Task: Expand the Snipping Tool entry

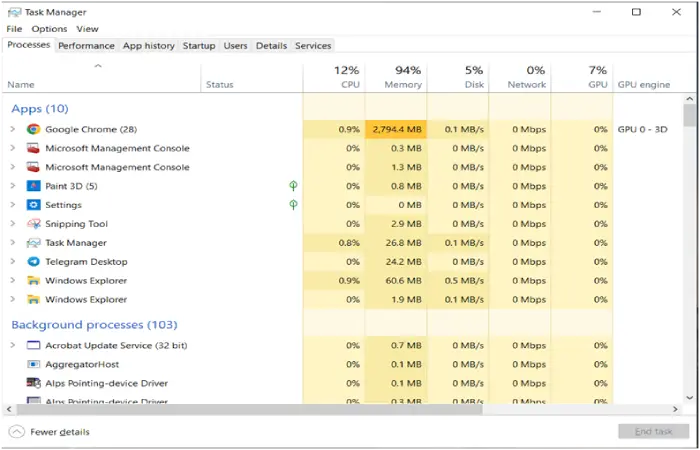Action: pos(13,224)
